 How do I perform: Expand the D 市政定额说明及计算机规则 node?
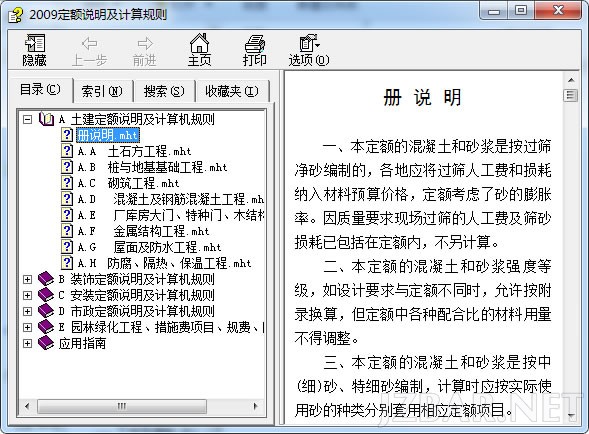tap(27, 311)
